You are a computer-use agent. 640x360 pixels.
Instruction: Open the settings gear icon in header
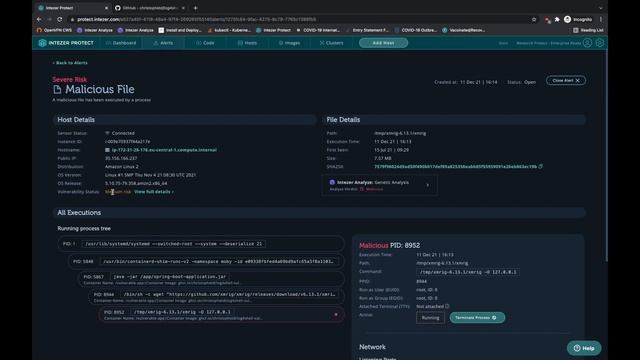pyautogui.click(x=600, y=43)
